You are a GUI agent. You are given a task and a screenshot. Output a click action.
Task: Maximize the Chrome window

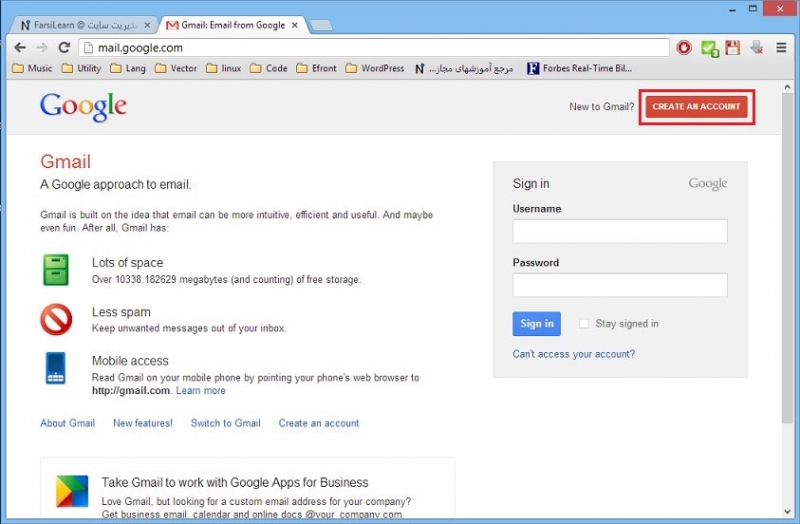[x=753, y=9]
